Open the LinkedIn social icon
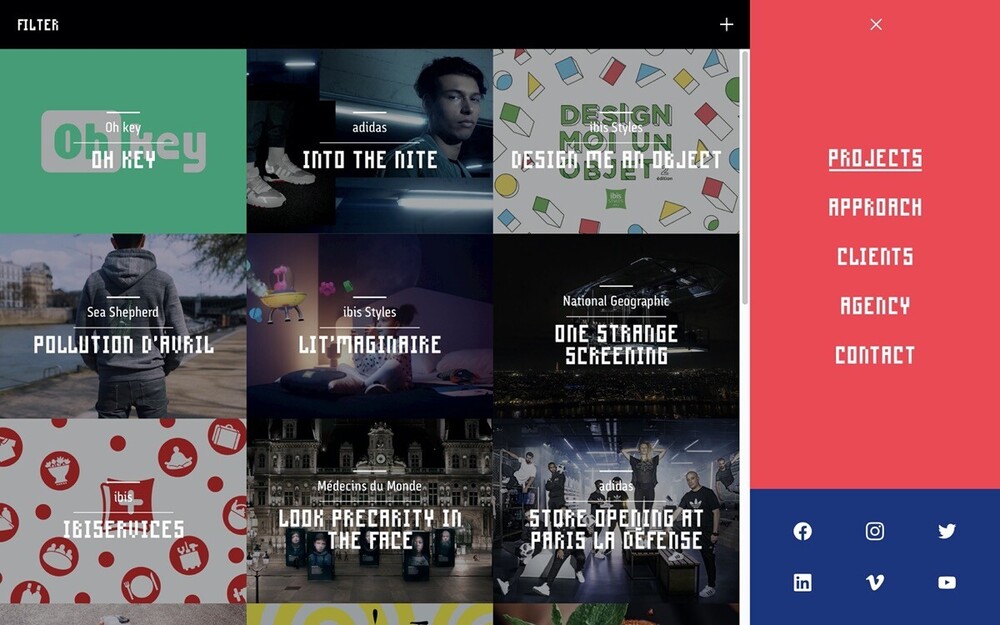 [x=802, y=583]
